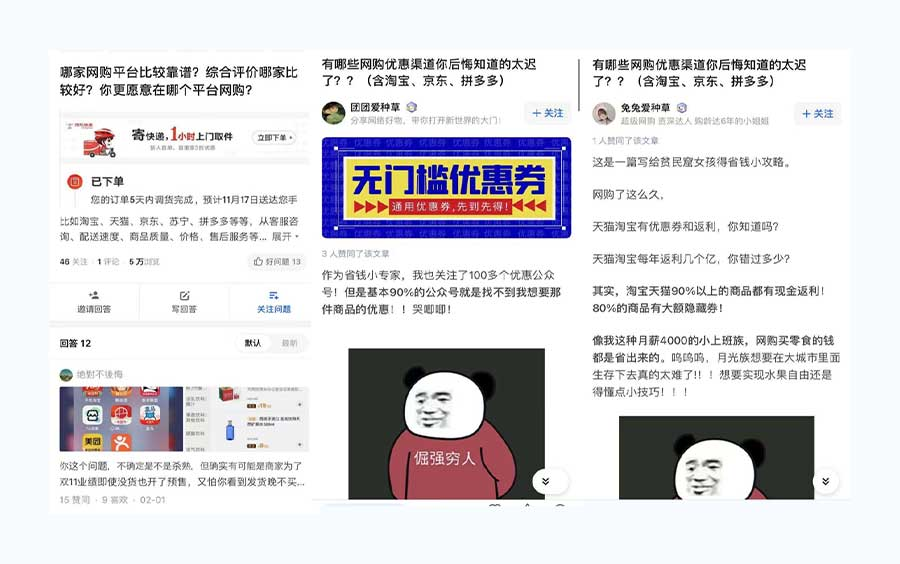
Task: Expand middle article using double-chevron button
Action: (546, 481)
